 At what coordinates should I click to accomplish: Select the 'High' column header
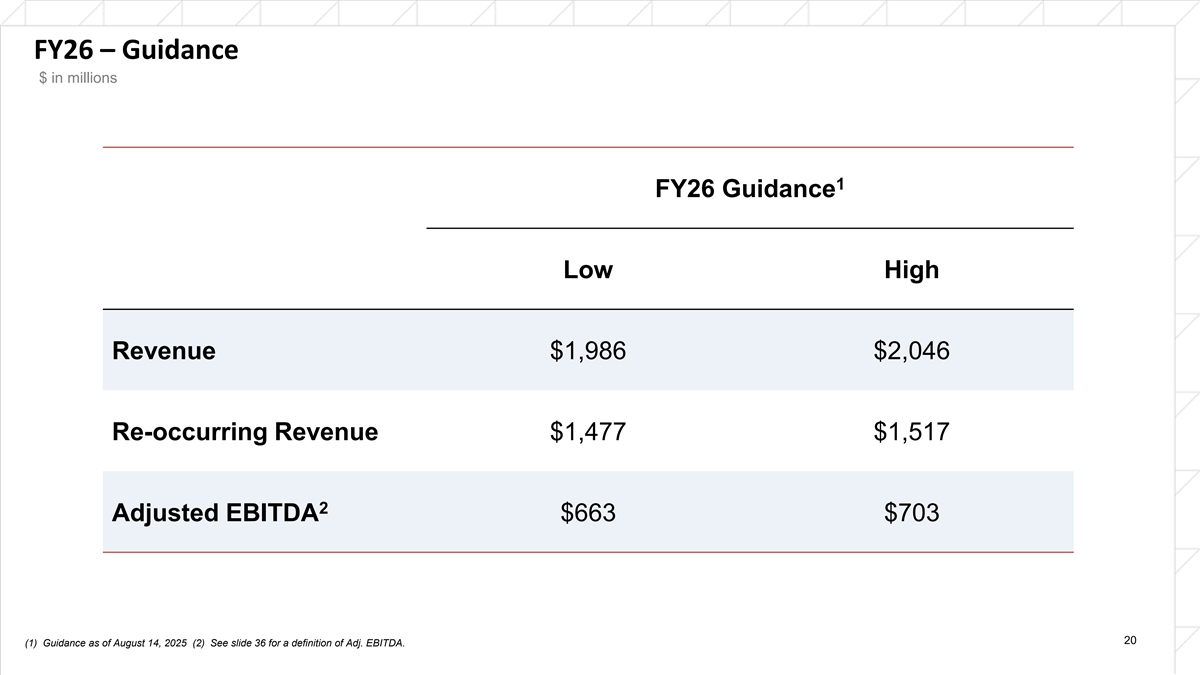click(911, 270)
